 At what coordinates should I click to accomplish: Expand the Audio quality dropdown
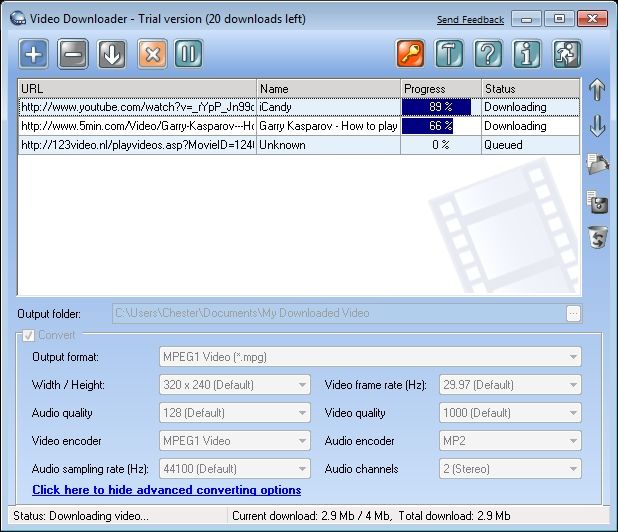[235, 413]
